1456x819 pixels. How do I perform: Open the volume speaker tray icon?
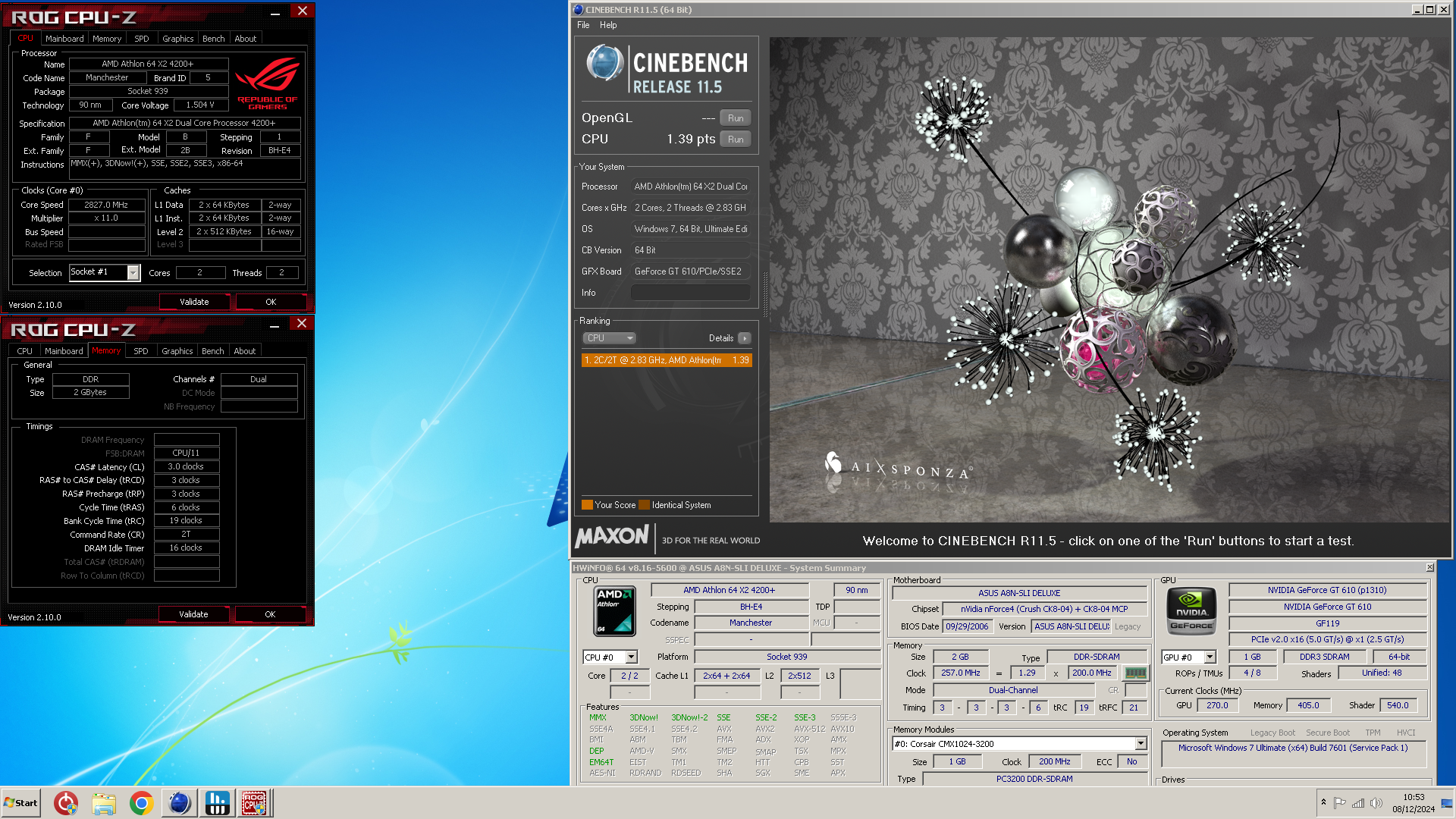click(1376, 803)
